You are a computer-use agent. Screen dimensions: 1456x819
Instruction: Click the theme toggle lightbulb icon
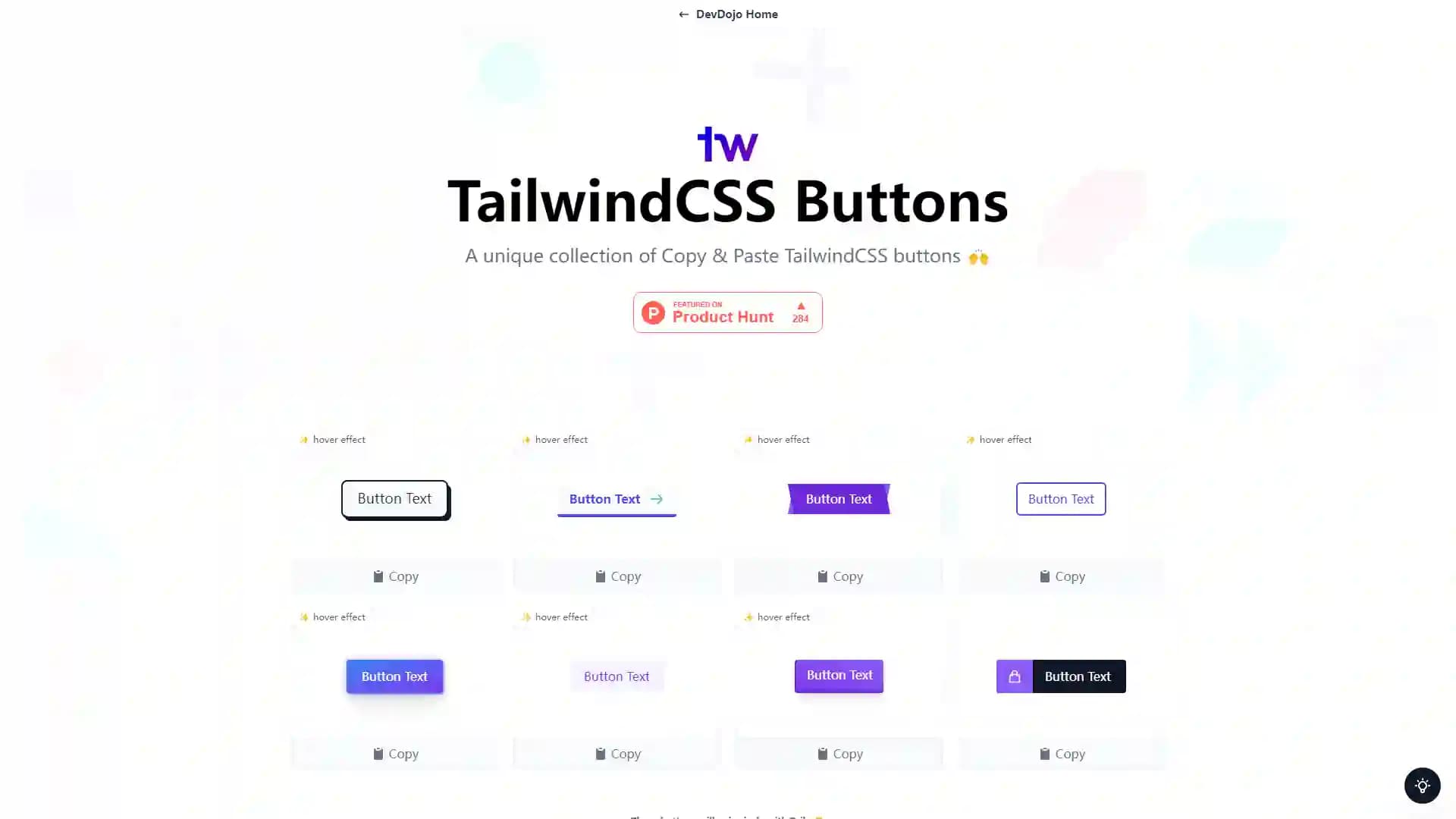(x=1422, y=786)
